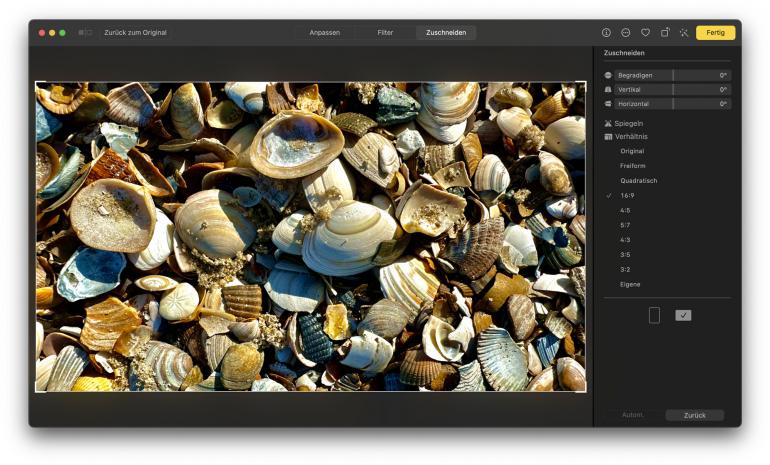The width and height of the screenshot is (770, 465).
Task: Click the Horizontal perspective icon
Action: click(x=608, y=104)
